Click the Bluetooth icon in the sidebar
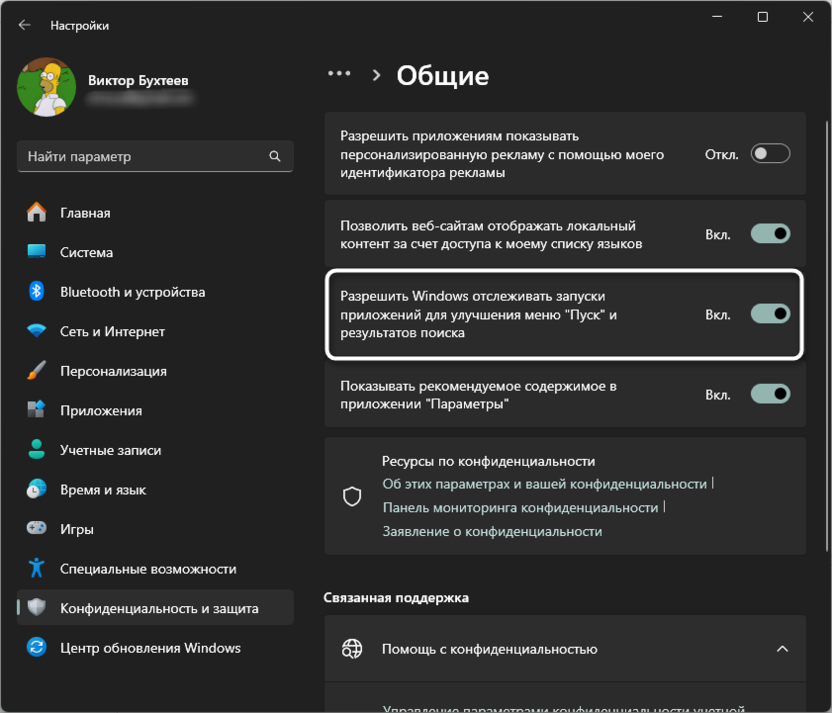Image resolution: width=832 pixels, height=713 pixels. (37, 292)
